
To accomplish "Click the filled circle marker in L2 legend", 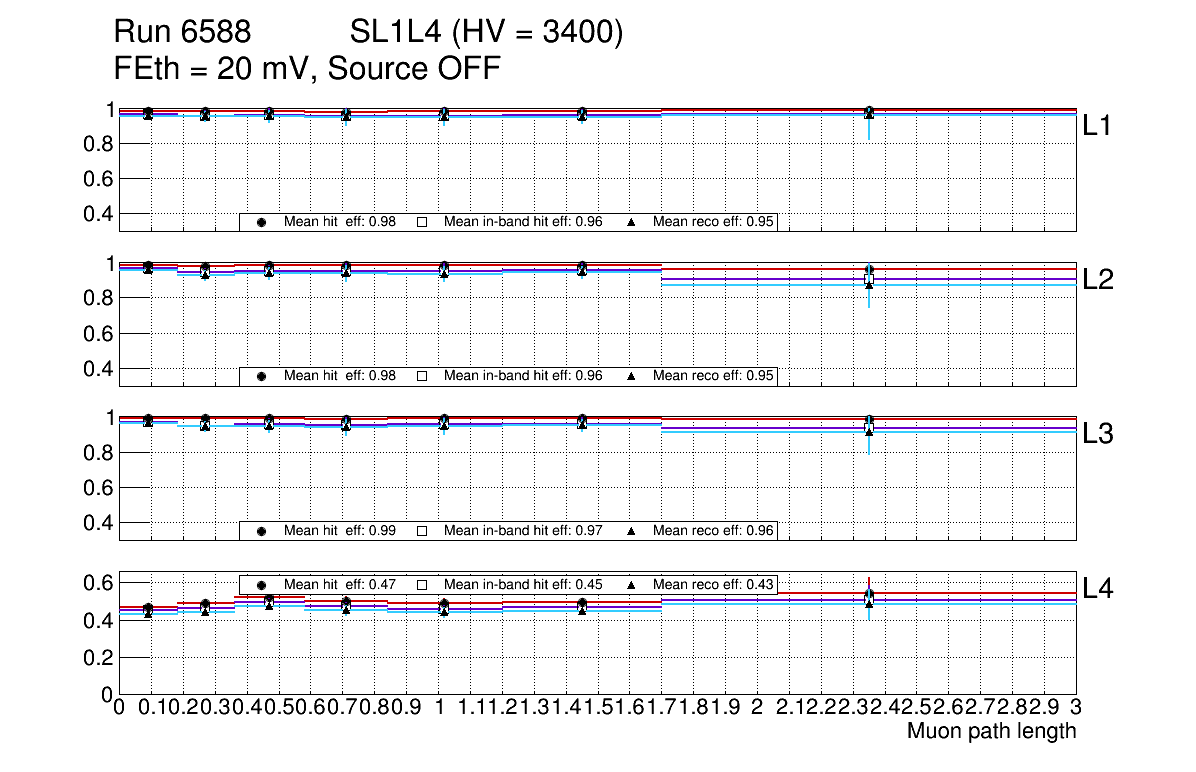I will coord(261,376).
